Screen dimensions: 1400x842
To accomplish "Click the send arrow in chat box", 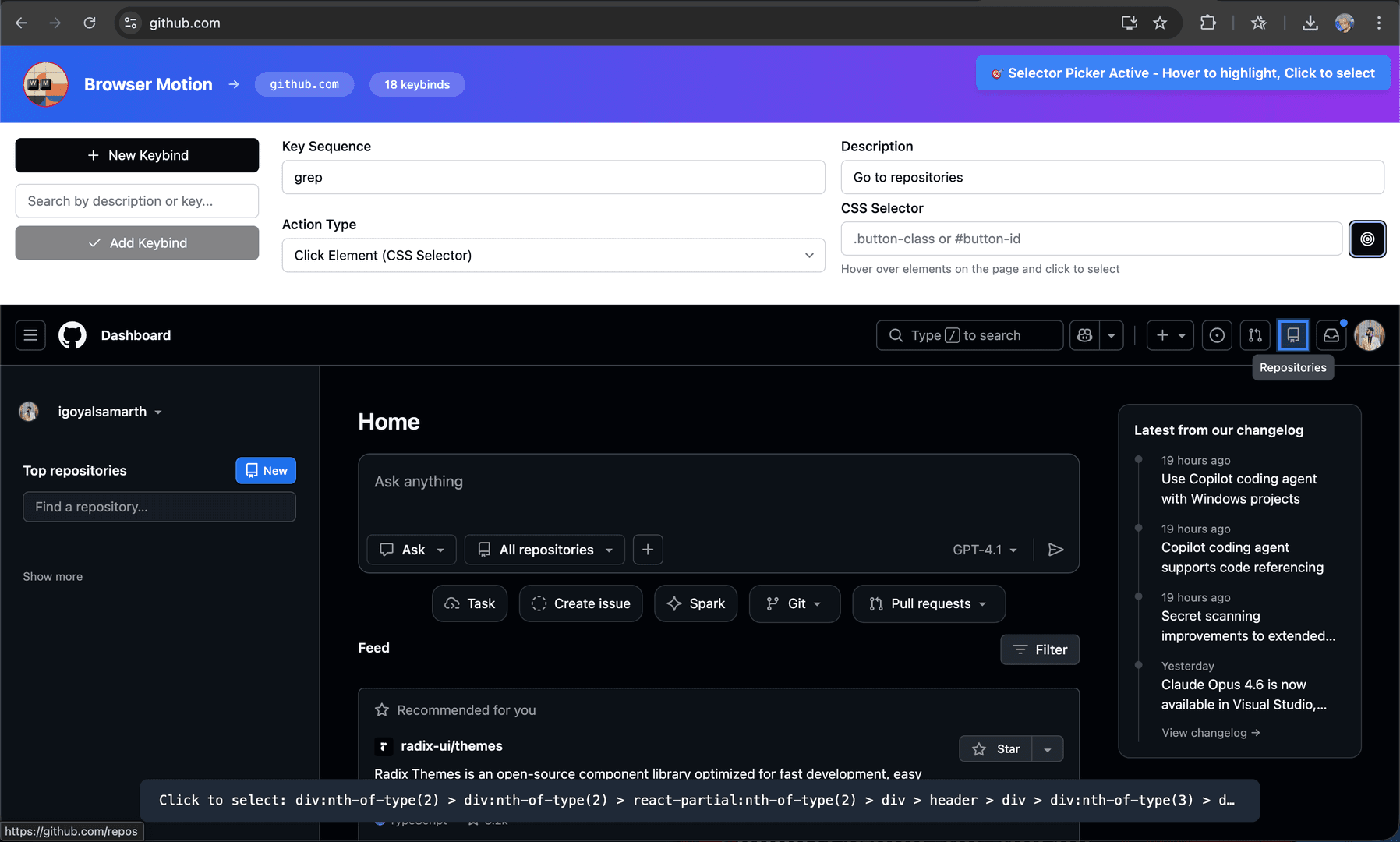I will click(1055, 550).
